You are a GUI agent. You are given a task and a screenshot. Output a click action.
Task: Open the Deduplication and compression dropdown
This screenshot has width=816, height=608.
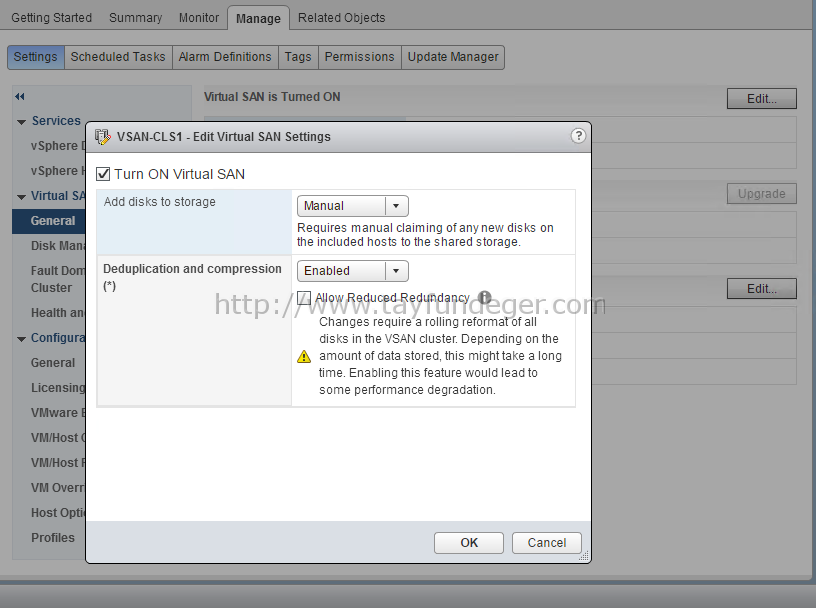coord(353,271)
